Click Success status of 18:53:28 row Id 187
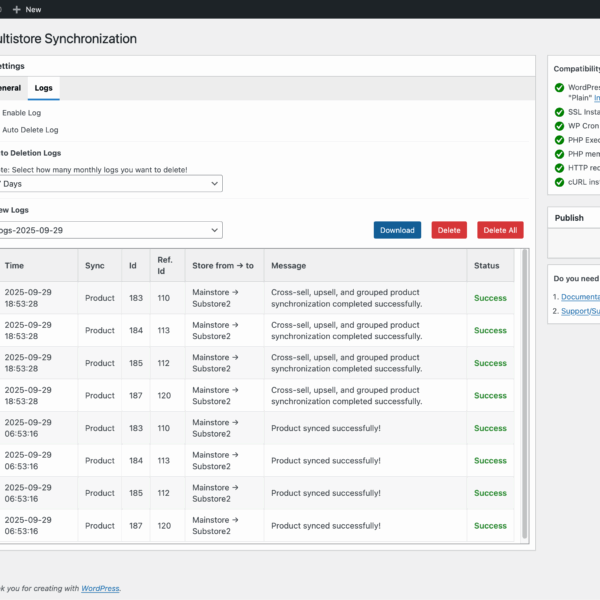Image resolution: width=600 pixels, height=600 pixels. (490, 395)
